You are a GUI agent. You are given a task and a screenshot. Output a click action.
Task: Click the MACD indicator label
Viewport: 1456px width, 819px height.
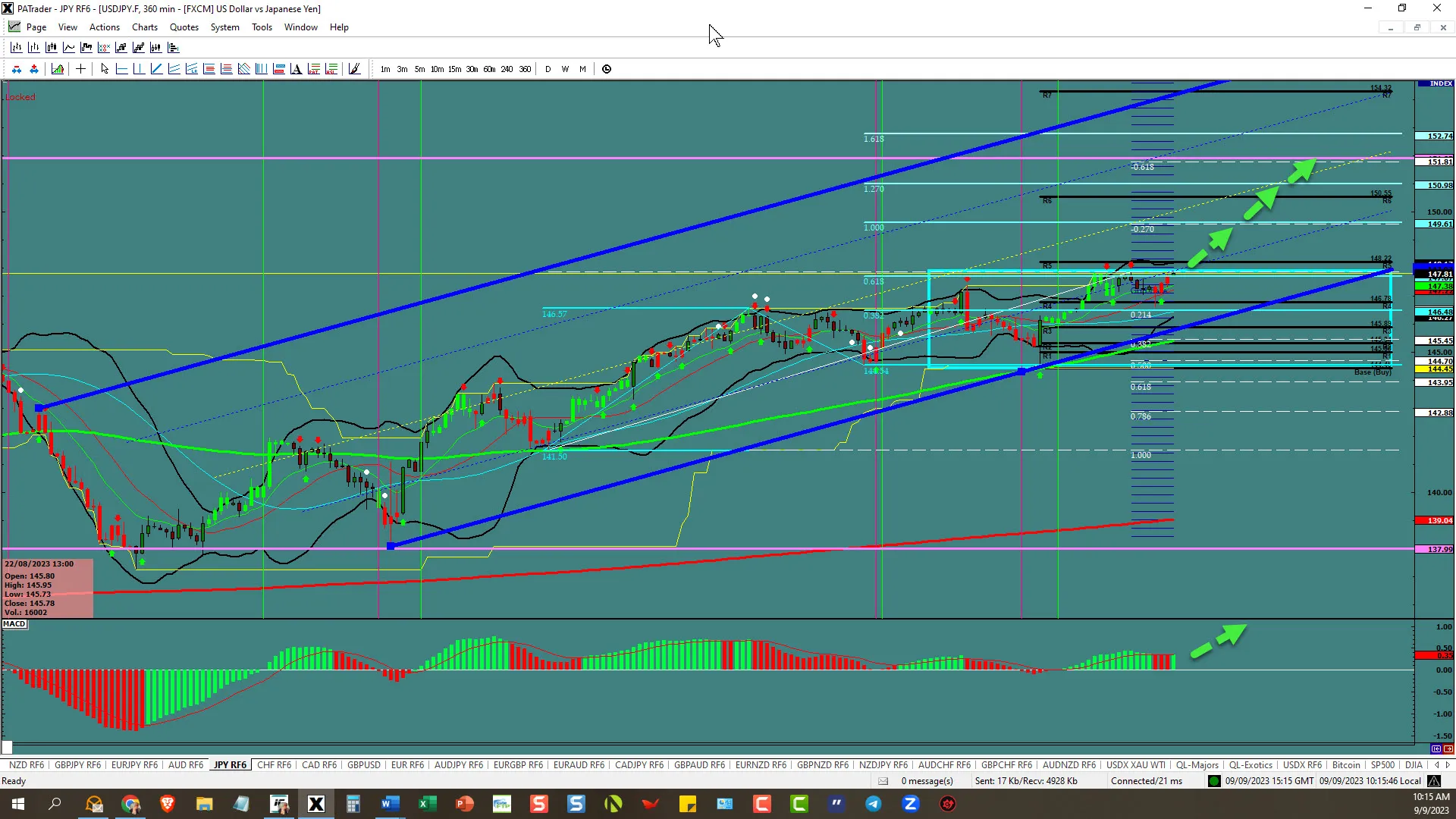point(14,624)
